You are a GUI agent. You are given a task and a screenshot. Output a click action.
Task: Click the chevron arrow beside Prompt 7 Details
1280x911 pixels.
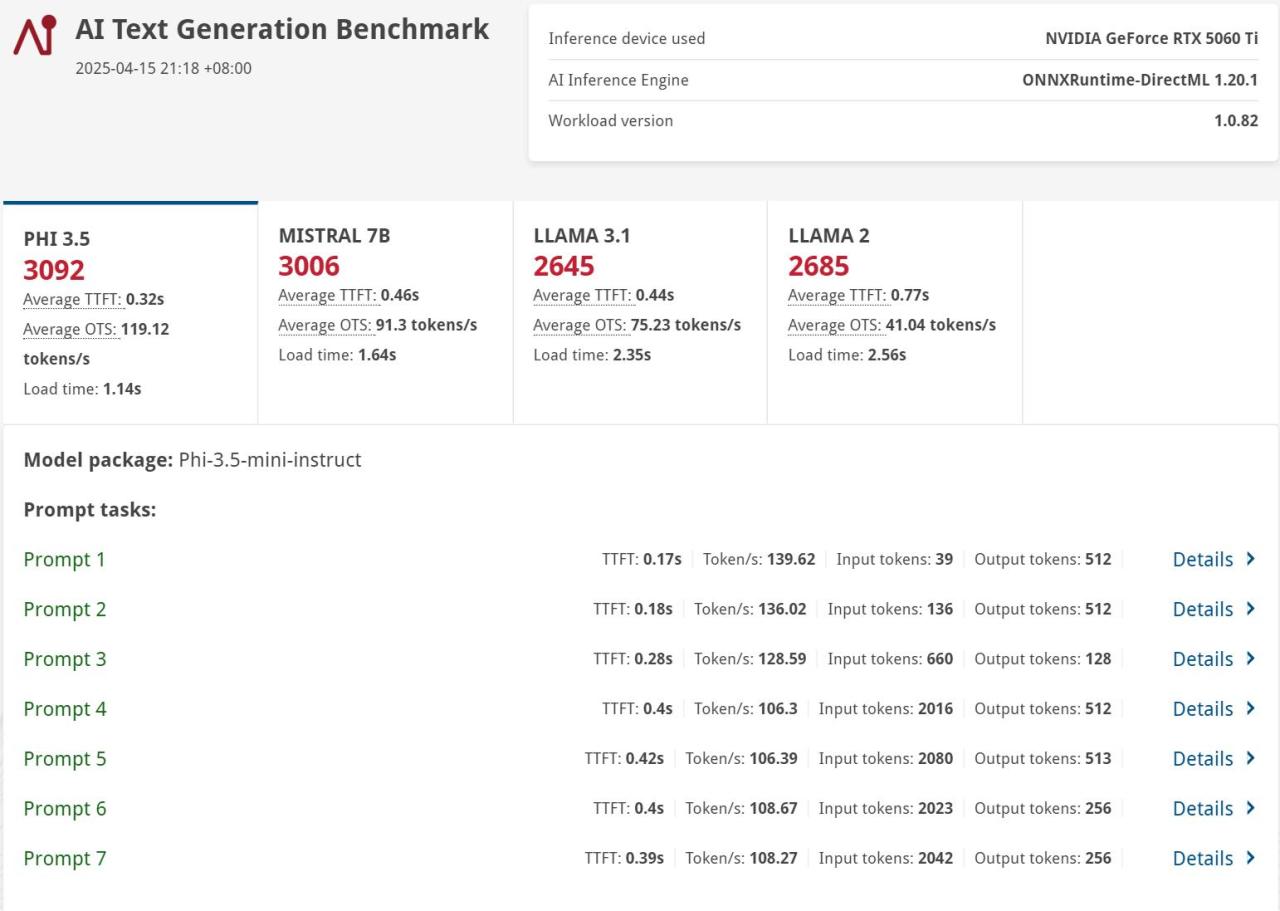click(x=1250, y=858)
